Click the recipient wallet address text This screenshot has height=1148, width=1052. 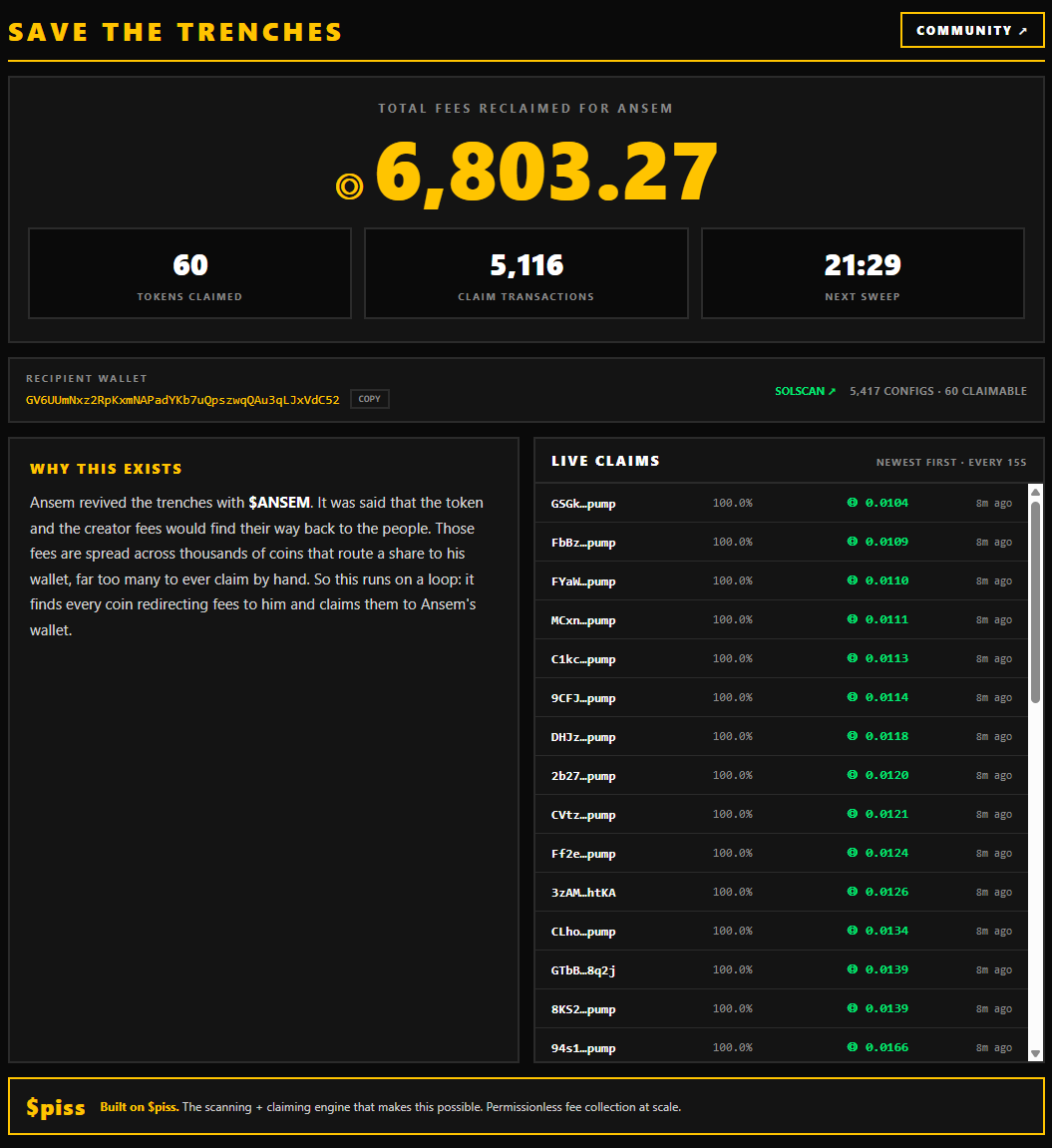[182, 400]
